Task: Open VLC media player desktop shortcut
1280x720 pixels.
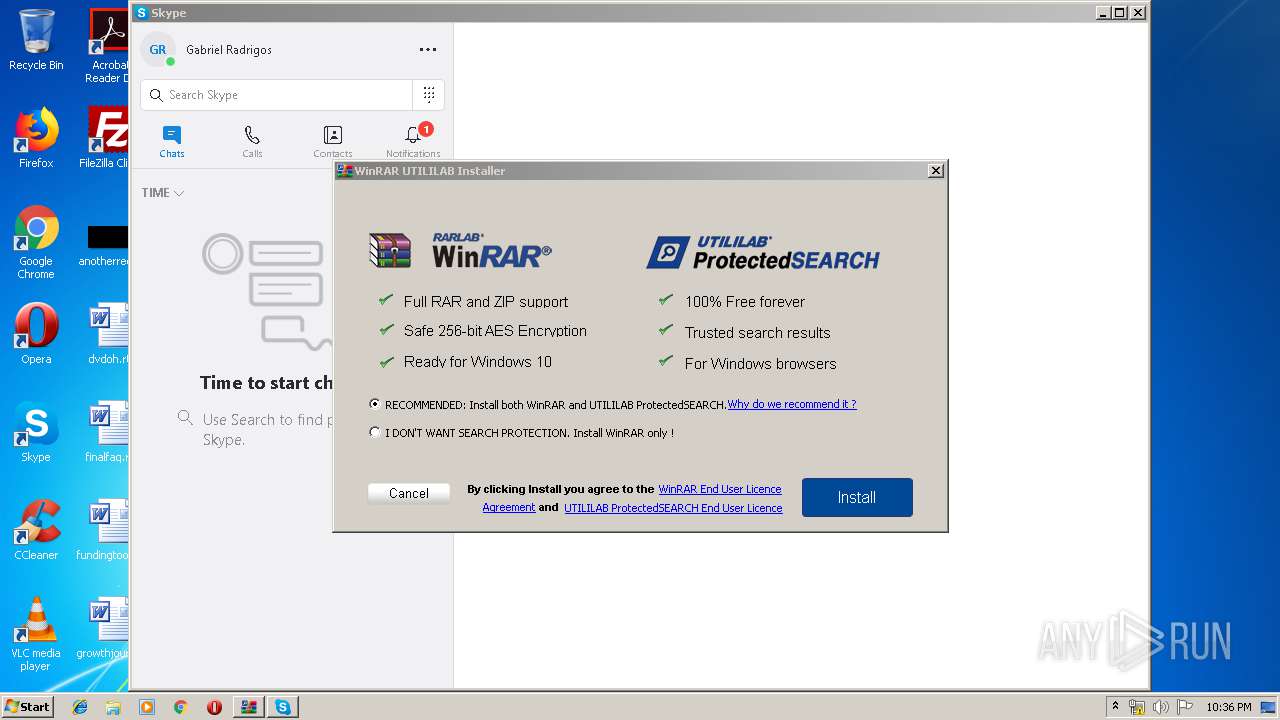Action: click(x=36, y=634)
